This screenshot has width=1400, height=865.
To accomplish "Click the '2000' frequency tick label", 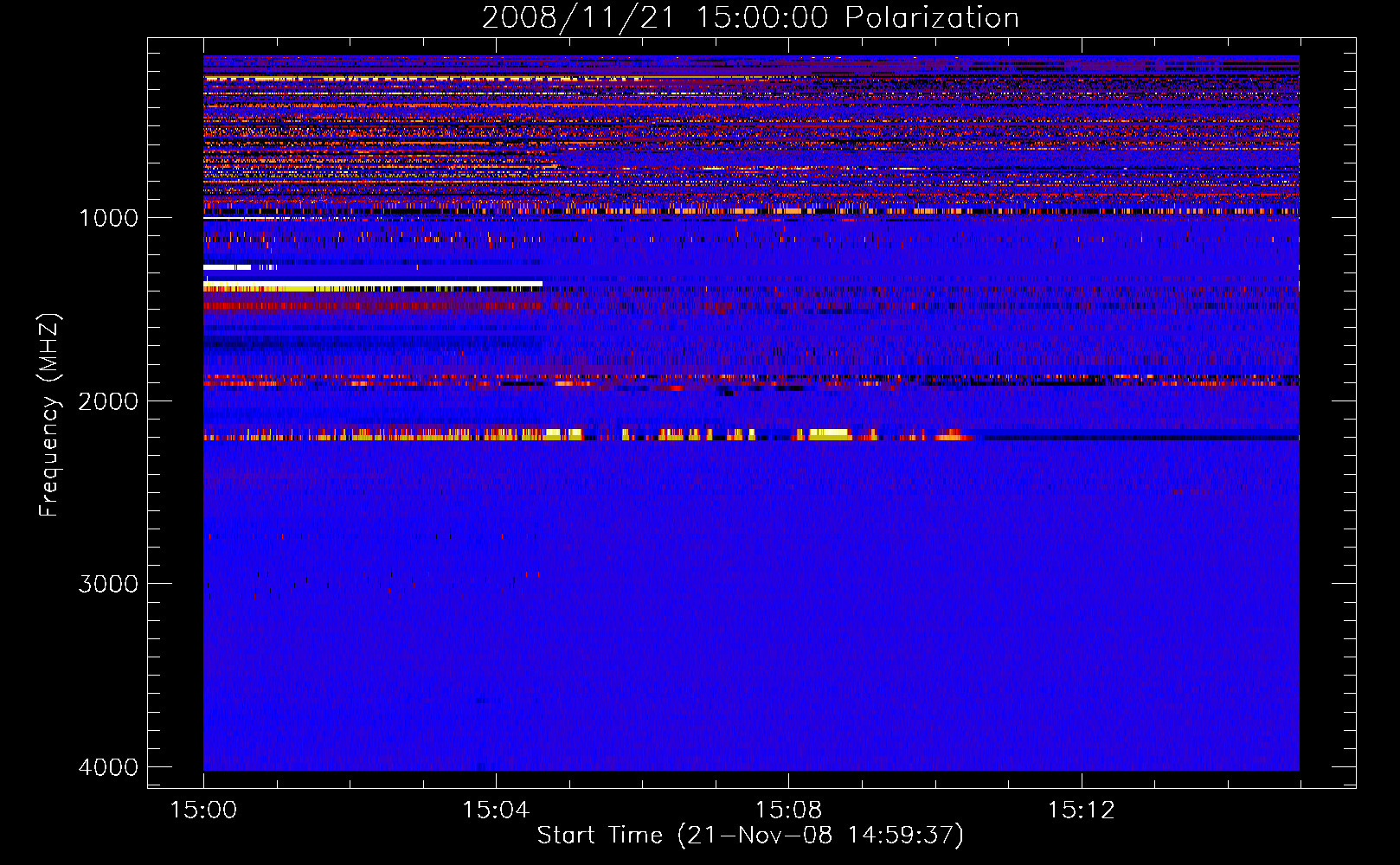I will coord(108,401).
